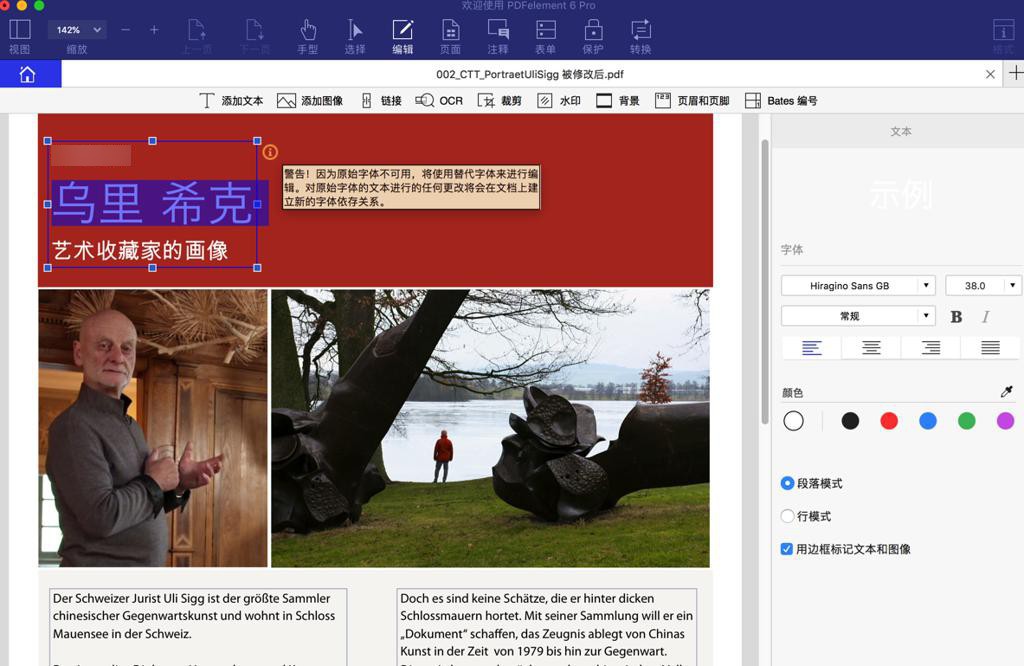Select Line mode radio button
This screenshot has height=666, width=1024.
click(x=787, y=516)
